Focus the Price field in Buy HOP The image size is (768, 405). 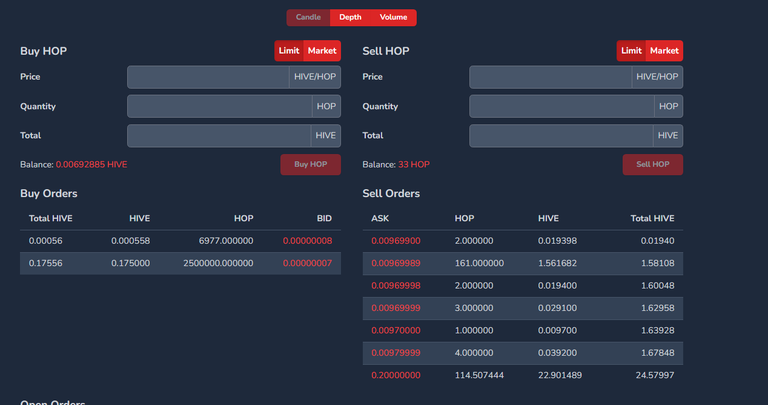pyautogui.click(x=208, y=77)
